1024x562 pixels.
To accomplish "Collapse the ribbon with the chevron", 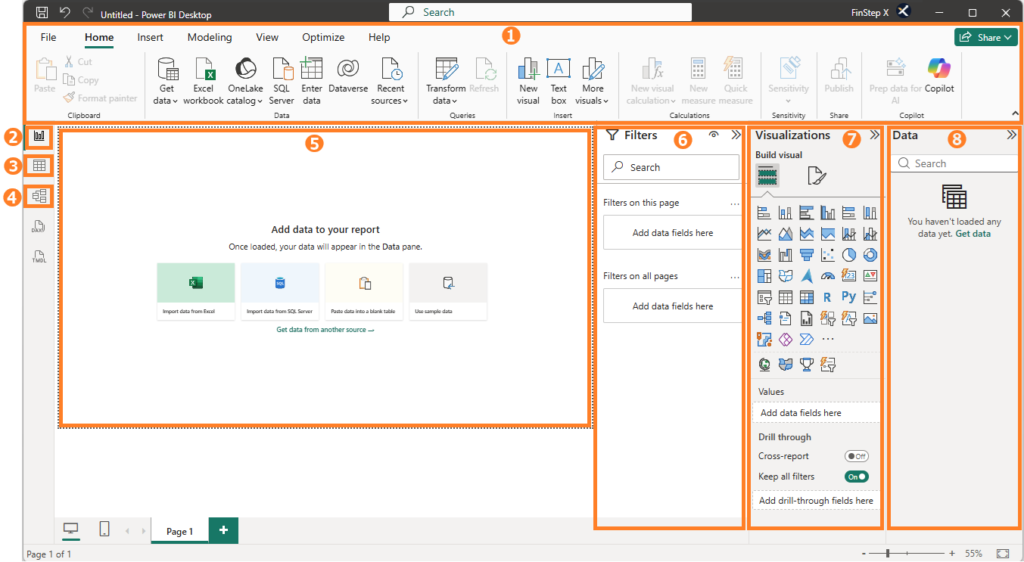I will [x=1015, y=114].
